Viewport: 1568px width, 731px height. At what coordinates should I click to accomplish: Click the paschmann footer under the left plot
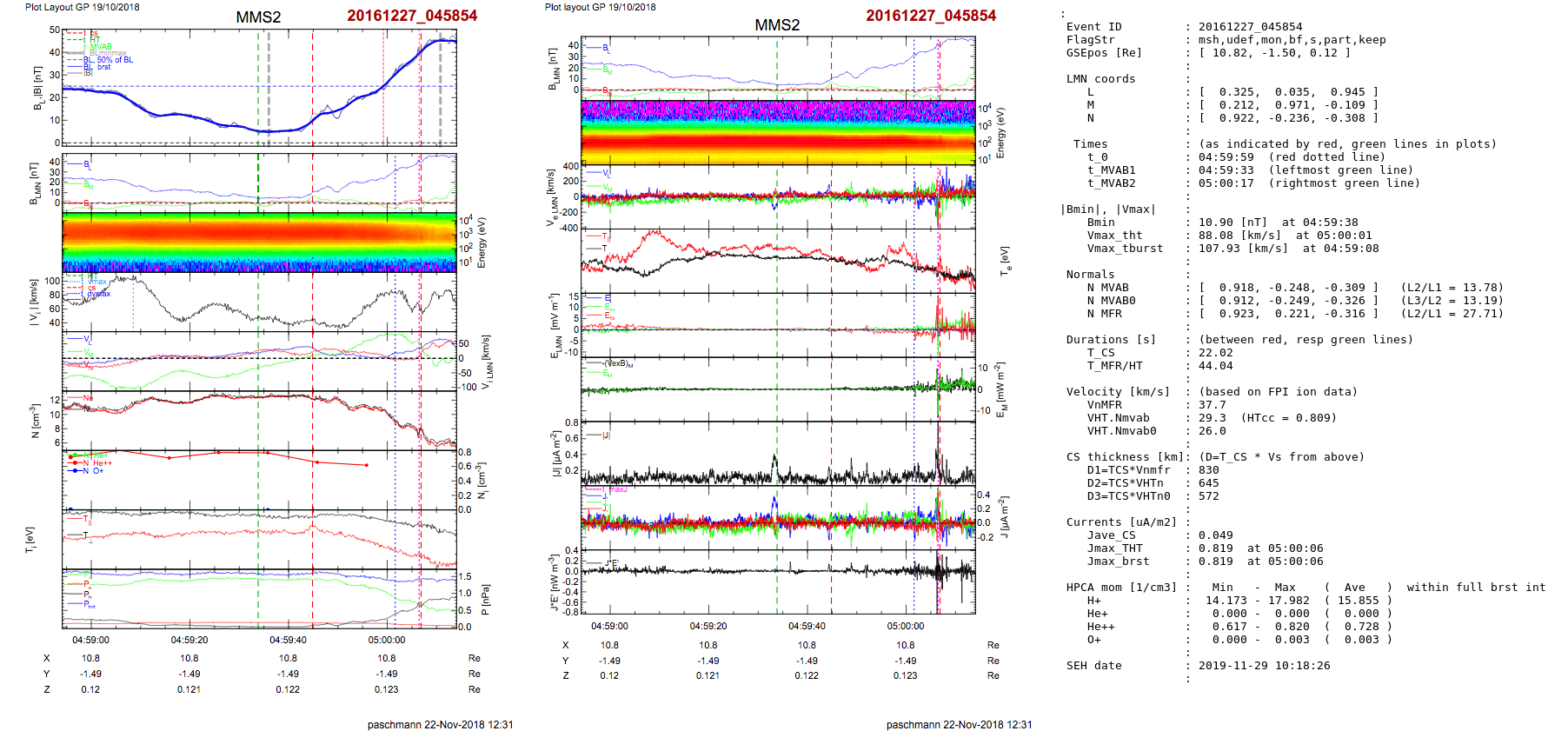click(440, 724)
